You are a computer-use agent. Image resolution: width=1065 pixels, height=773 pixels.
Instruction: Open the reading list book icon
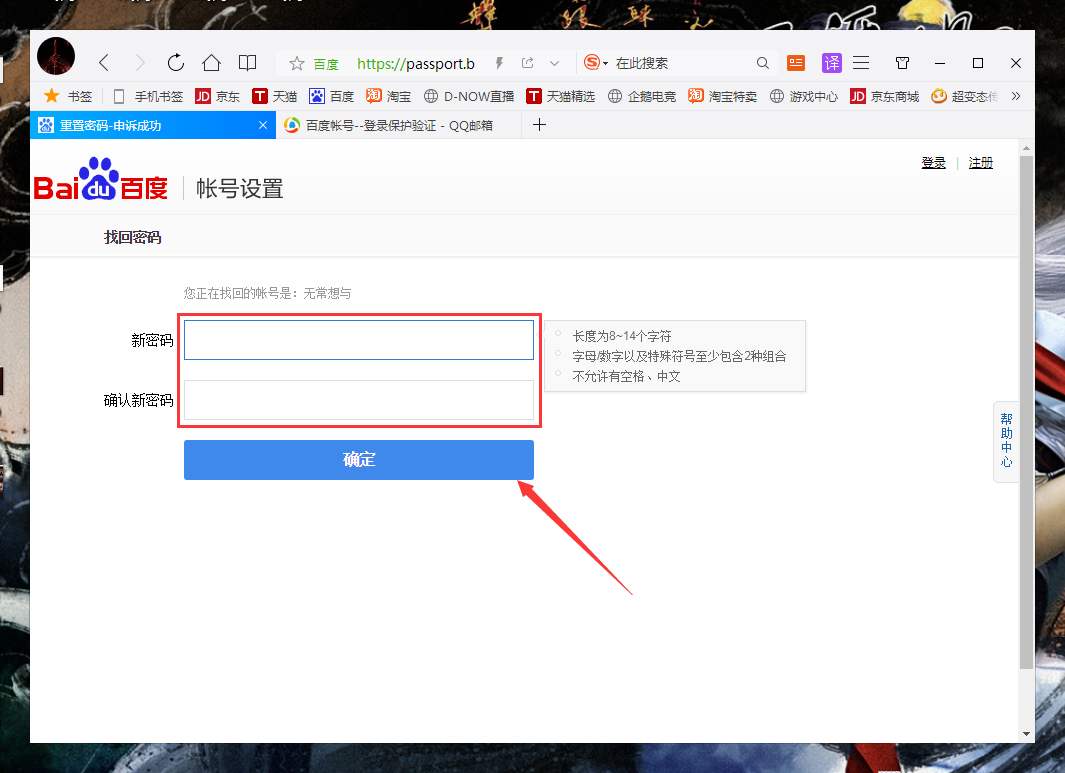click(x=248, y=62)
